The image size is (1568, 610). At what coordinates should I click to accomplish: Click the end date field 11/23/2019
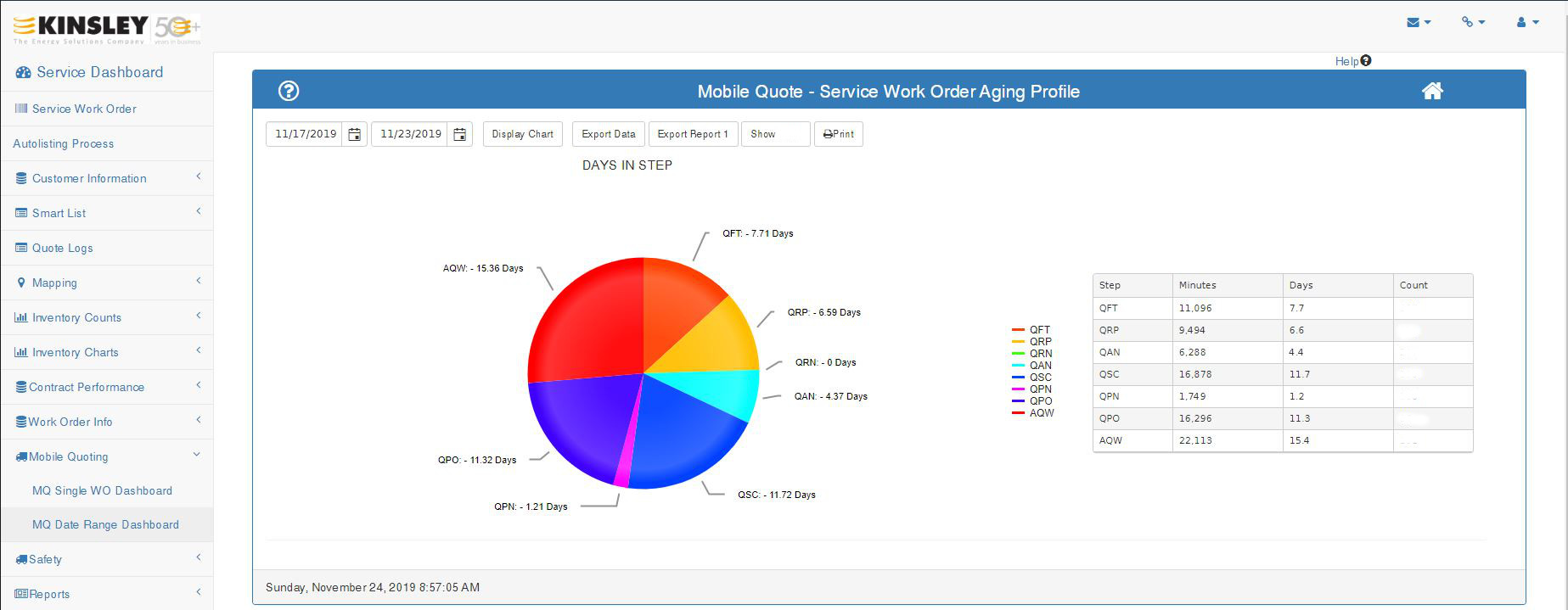pyautogui.click(x=410, y=134)
